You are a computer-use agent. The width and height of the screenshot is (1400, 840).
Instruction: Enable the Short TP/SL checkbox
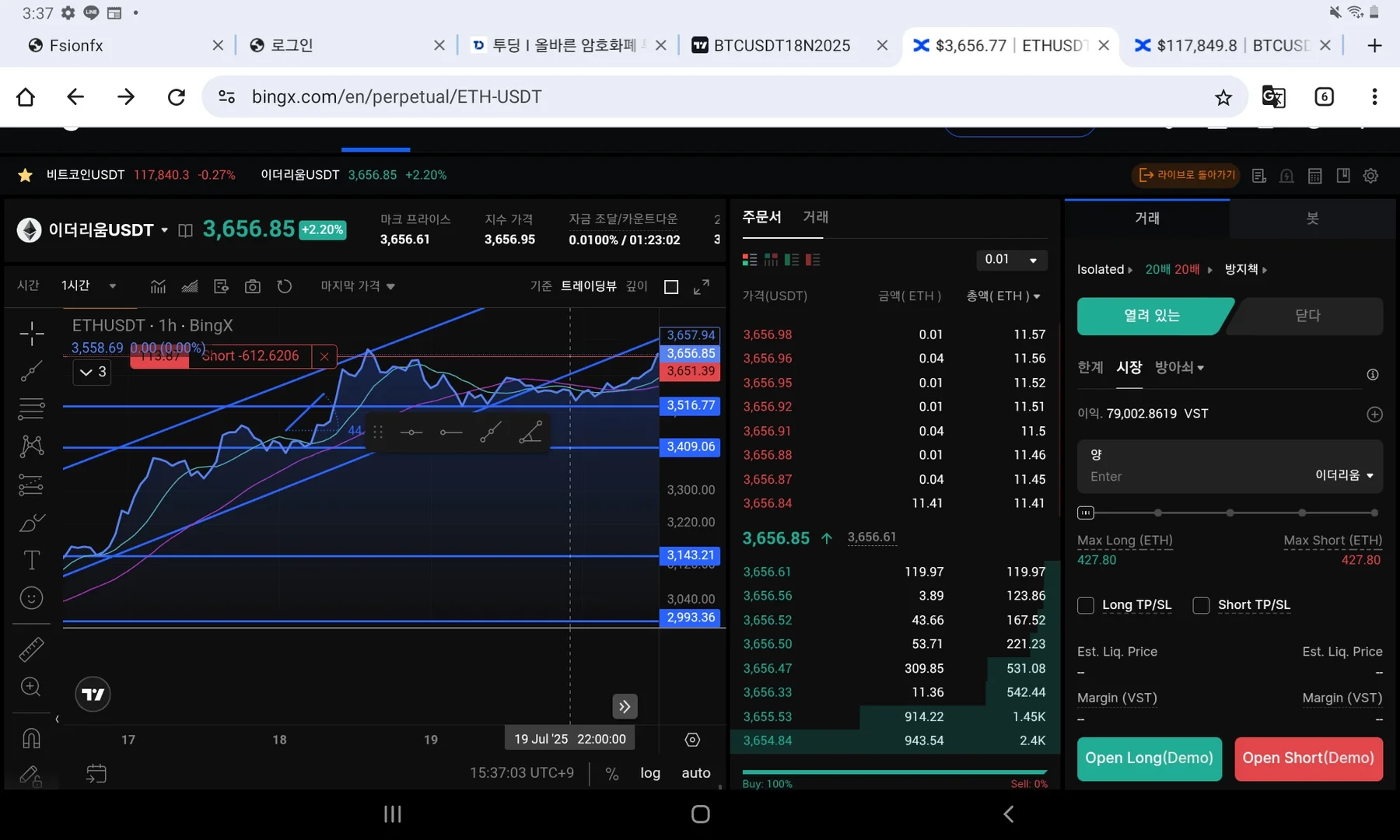click(1202, 605)
